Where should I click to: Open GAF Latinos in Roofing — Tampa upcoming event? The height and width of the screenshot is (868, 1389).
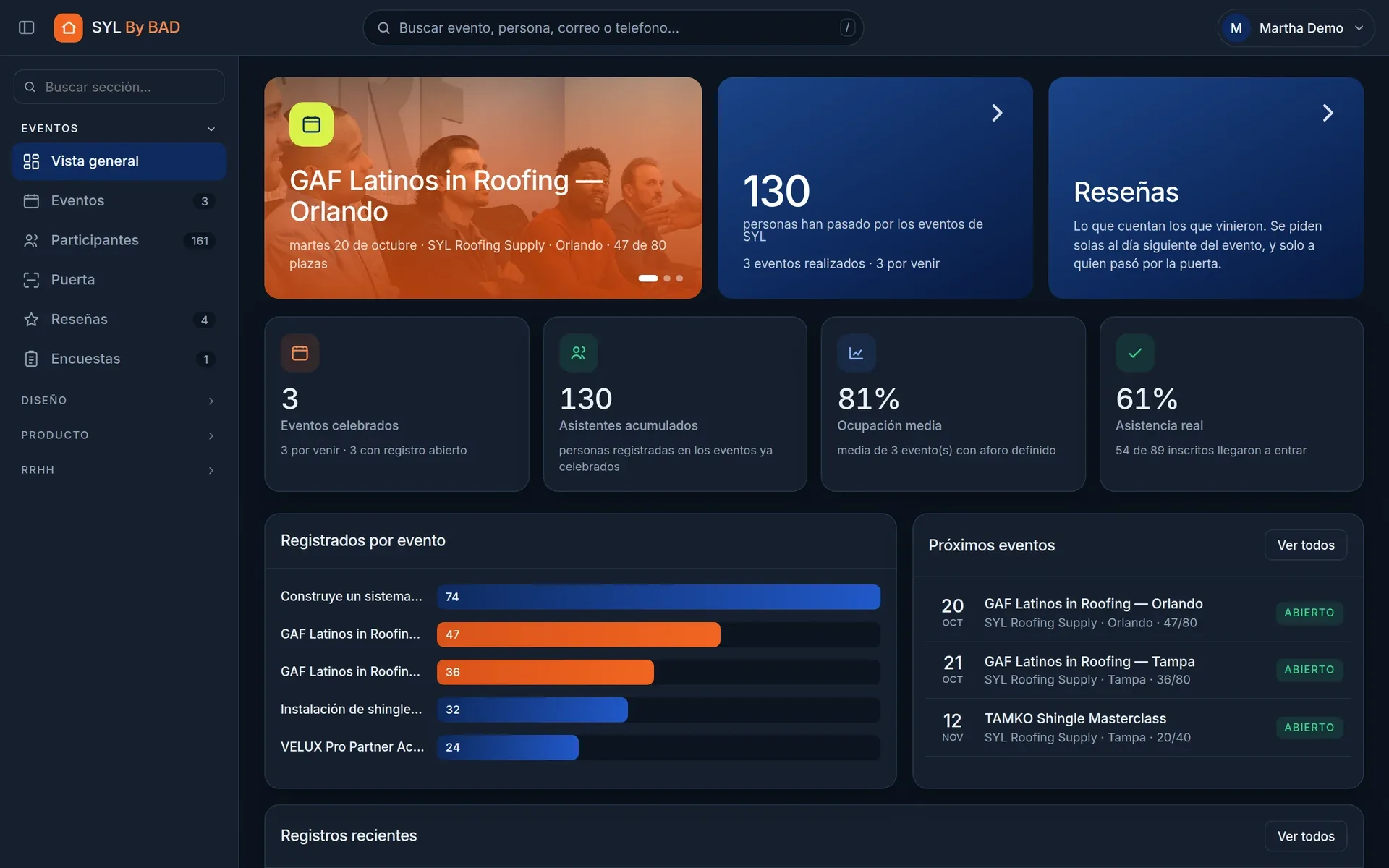click(1138, 671)
